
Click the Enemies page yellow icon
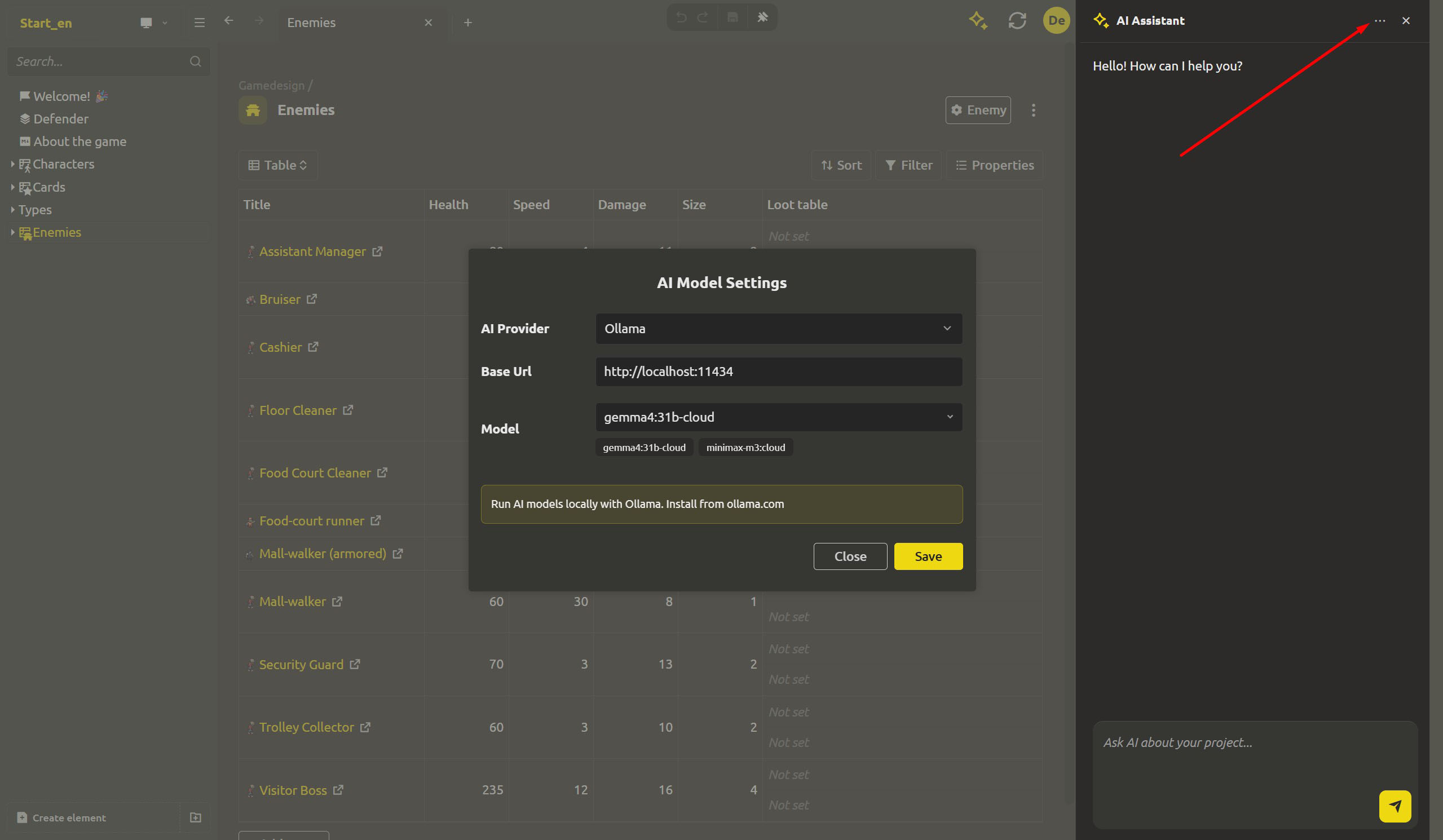(253, 110)
